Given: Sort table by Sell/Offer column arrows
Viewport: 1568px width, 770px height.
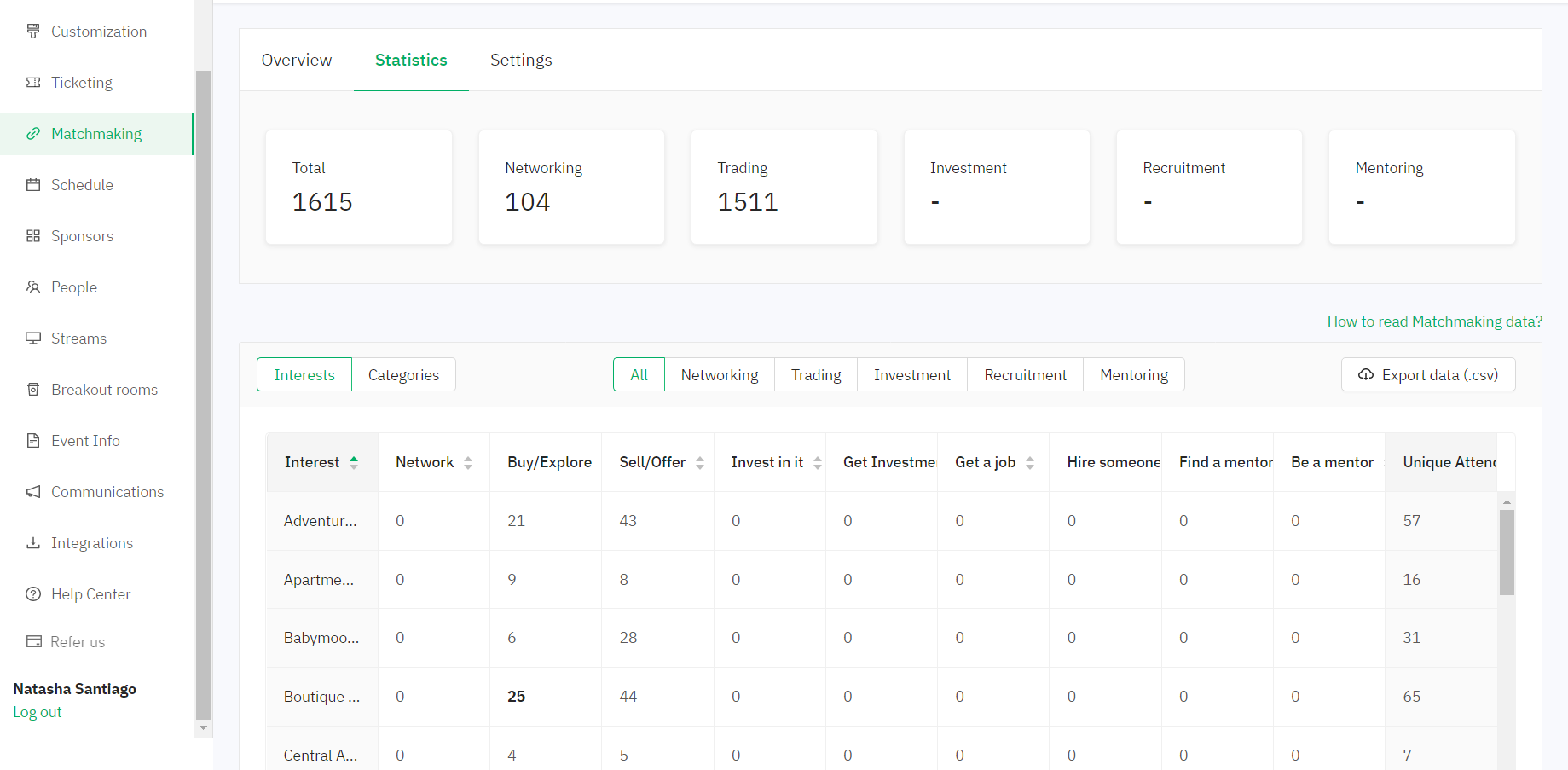Looking at the screenshot, I should (700, 462).
